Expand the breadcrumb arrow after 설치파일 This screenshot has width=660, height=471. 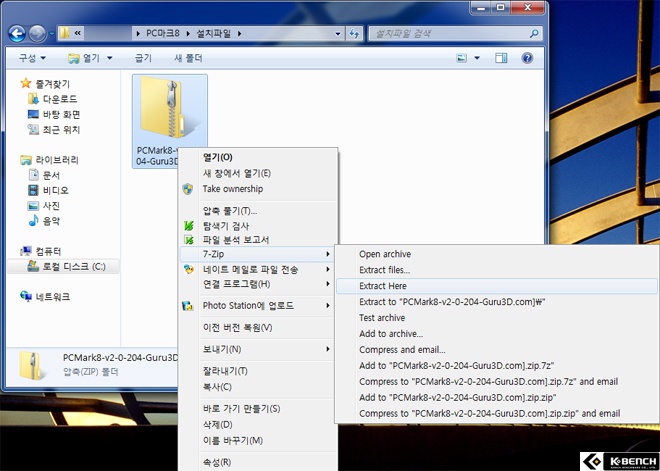pos(239,34)
